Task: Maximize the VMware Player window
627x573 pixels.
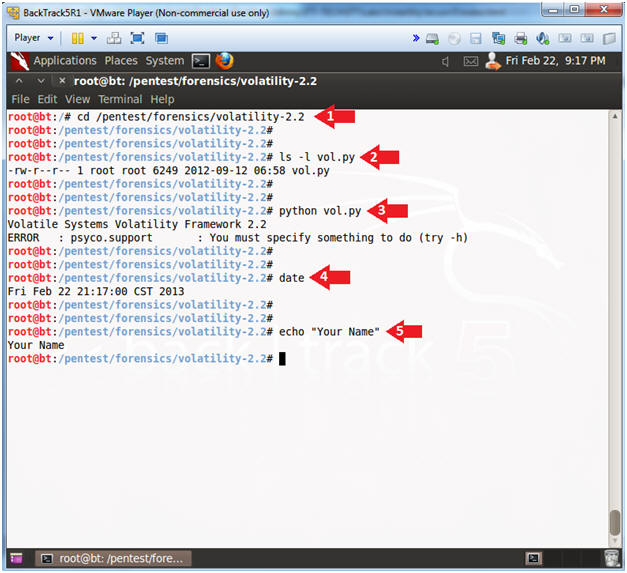Action: [574, 10]
